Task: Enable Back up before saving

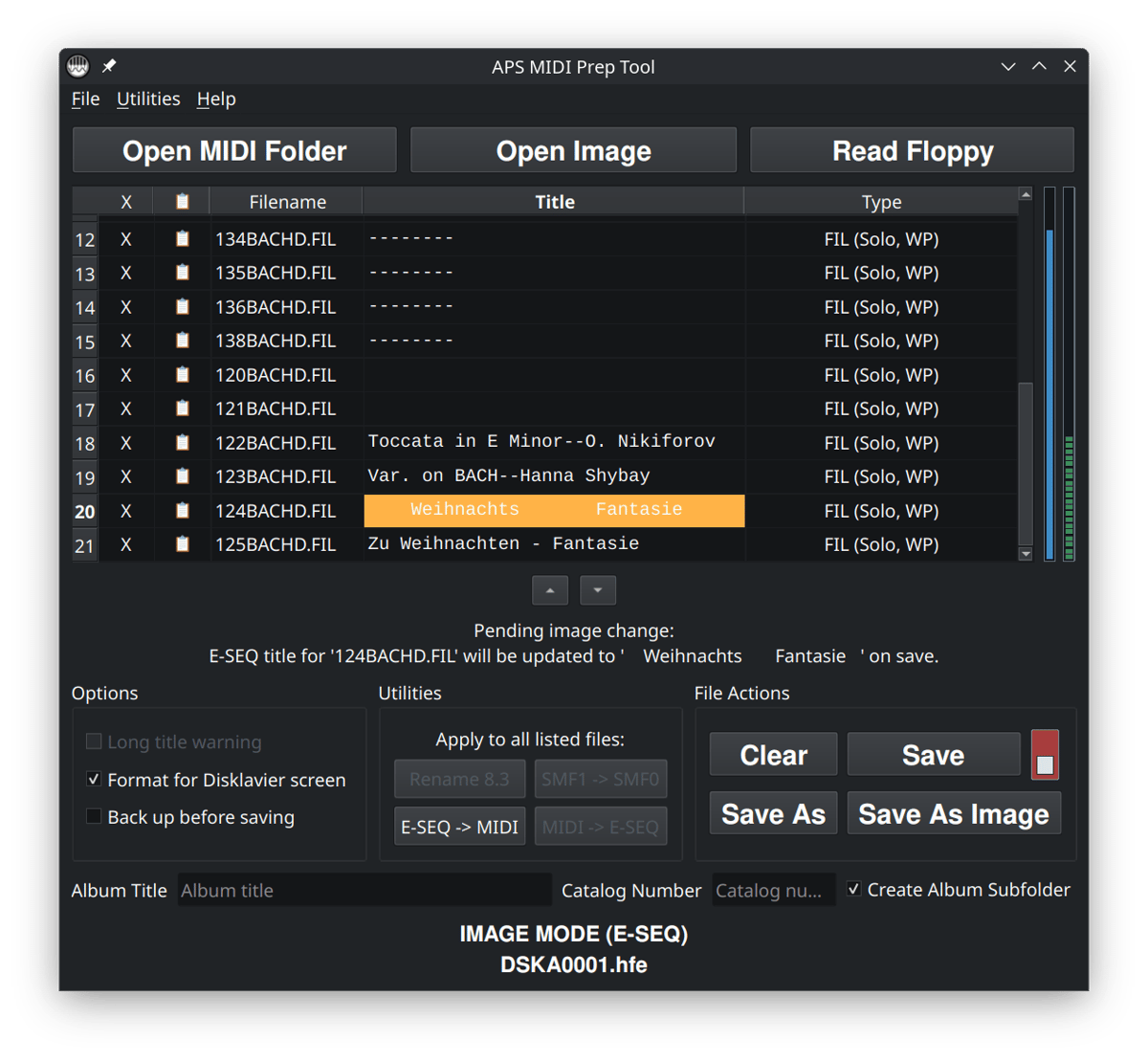Action: pyautogui.click(x=94, y=816)
